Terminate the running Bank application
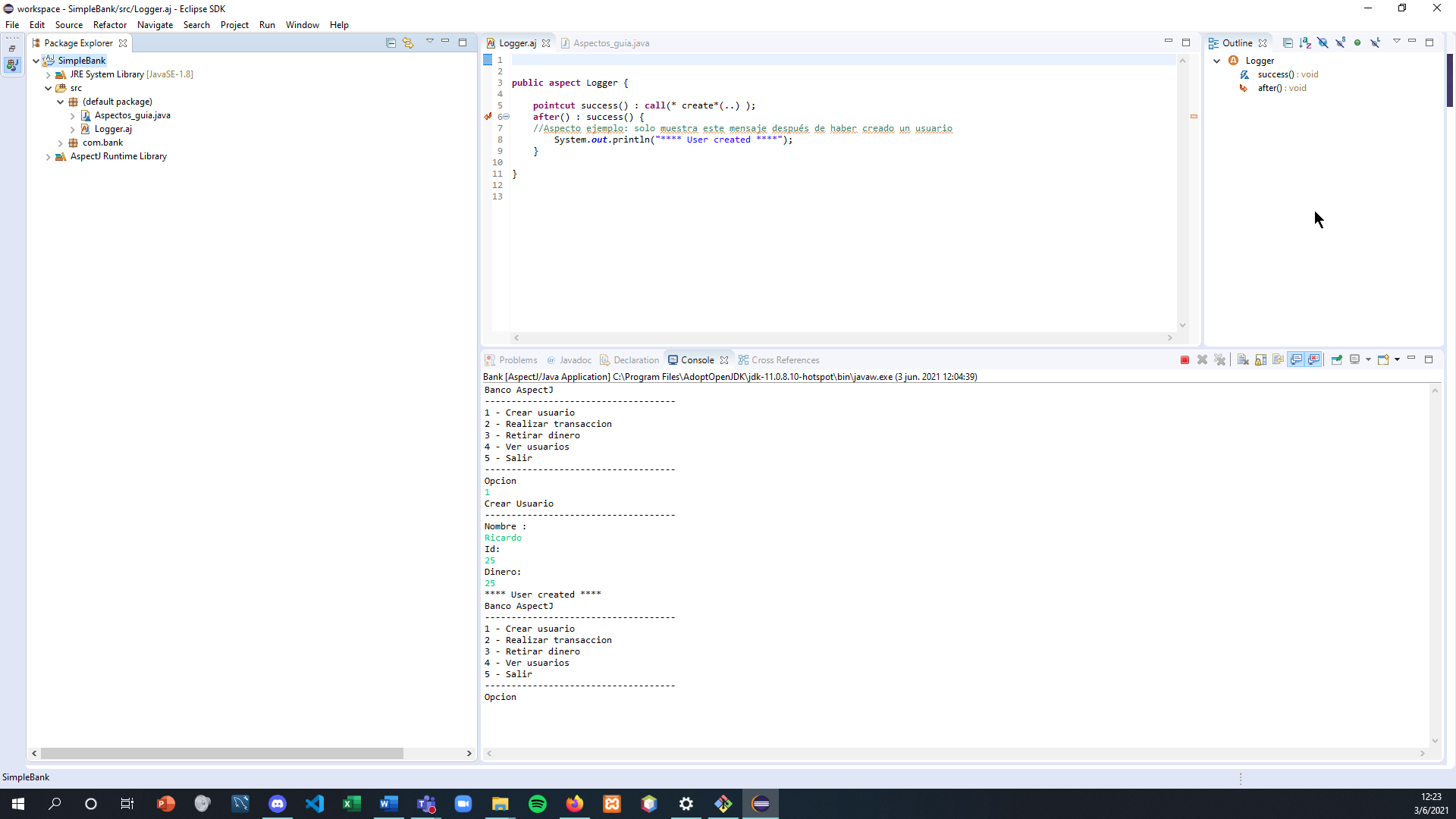 tap(1185, 360)
